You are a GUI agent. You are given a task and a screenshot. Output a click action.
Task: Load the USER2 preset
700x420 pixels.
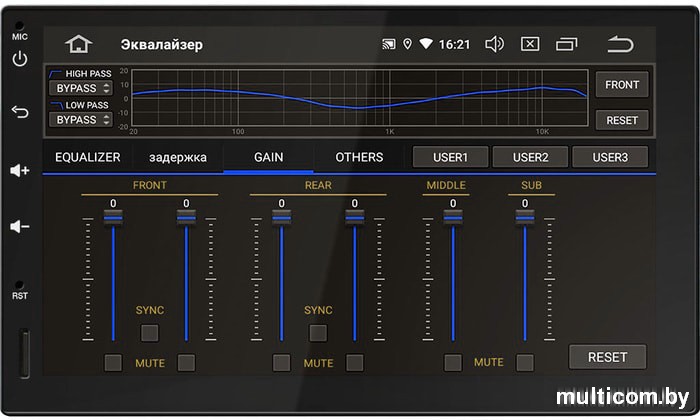pos(530,157)
